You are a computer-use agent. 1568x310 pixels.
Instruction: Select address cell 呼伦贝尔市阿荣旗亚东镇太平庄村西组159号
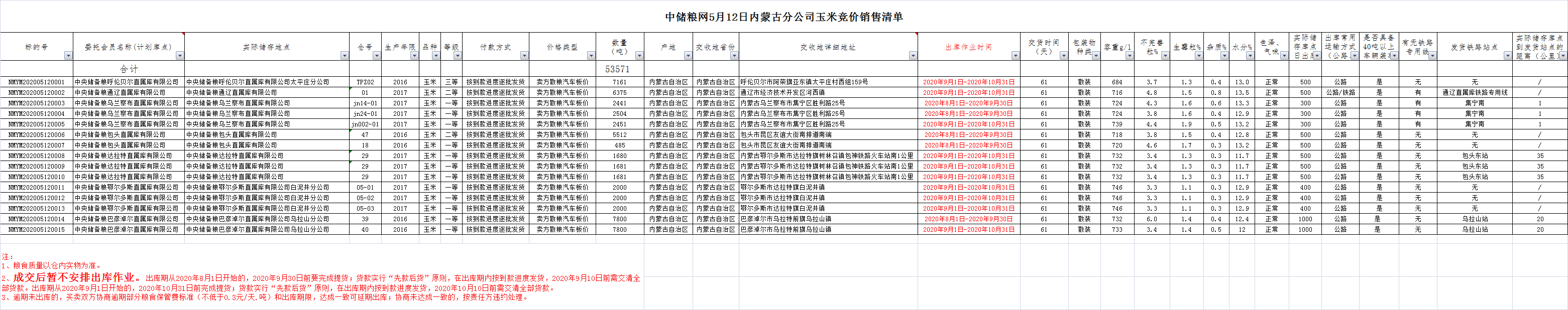[828, 82]
